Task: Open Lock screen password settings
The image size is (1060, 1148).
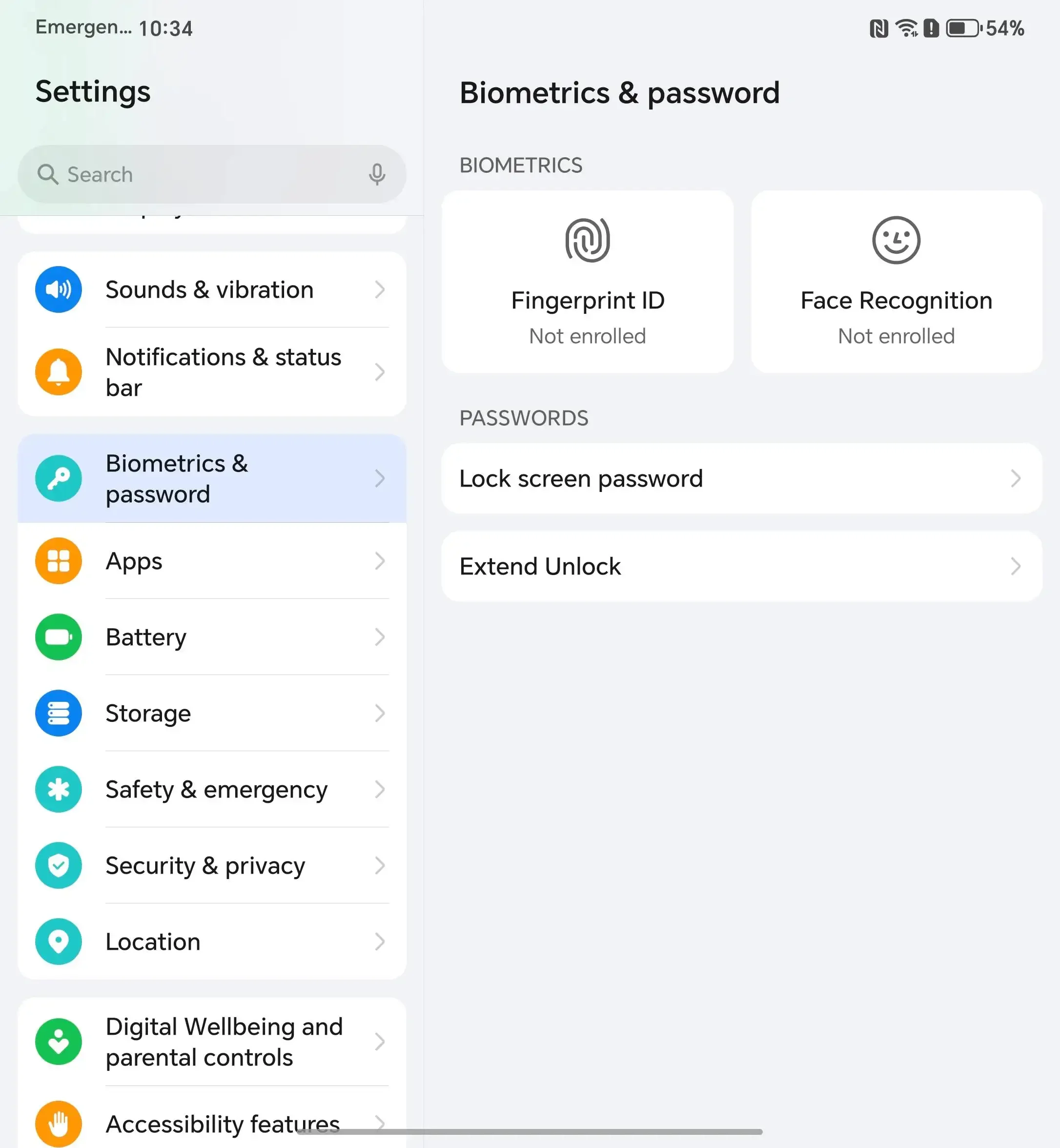Action: tap(740, 478)
